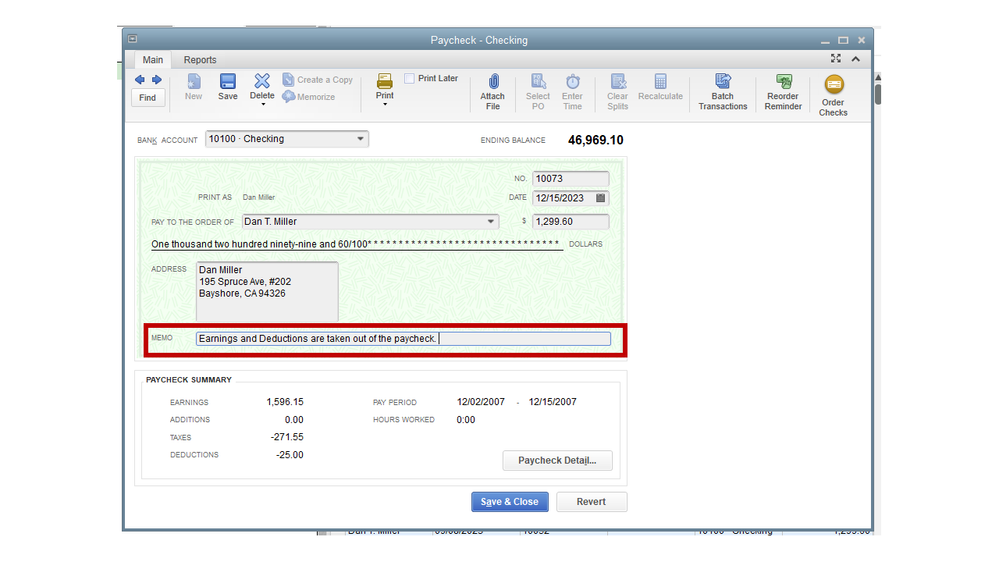This screenshot has width=999, height=562.
Task: Click pay period end 12/15/2007
Action: [x=552, y=402]
